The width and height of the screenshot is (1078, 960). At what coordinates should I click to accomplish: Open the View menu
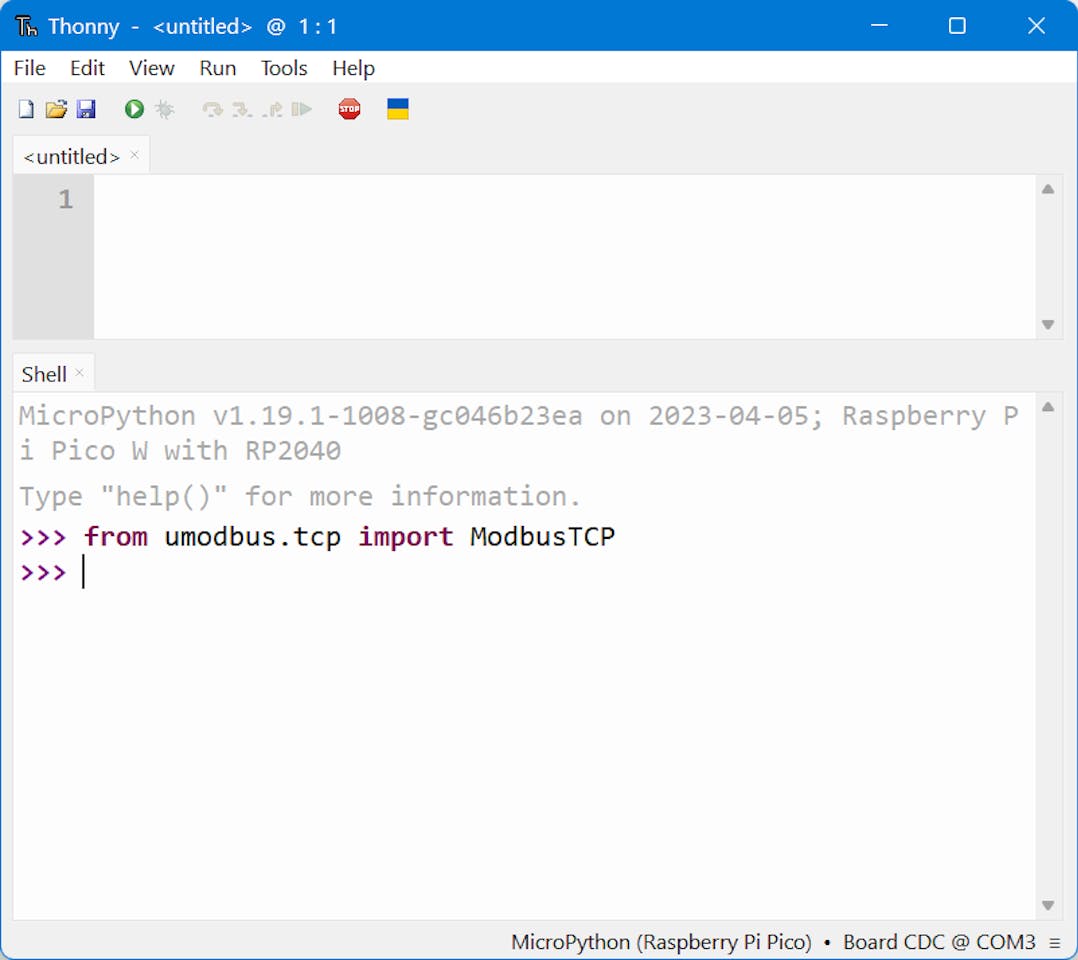(151, 68)
